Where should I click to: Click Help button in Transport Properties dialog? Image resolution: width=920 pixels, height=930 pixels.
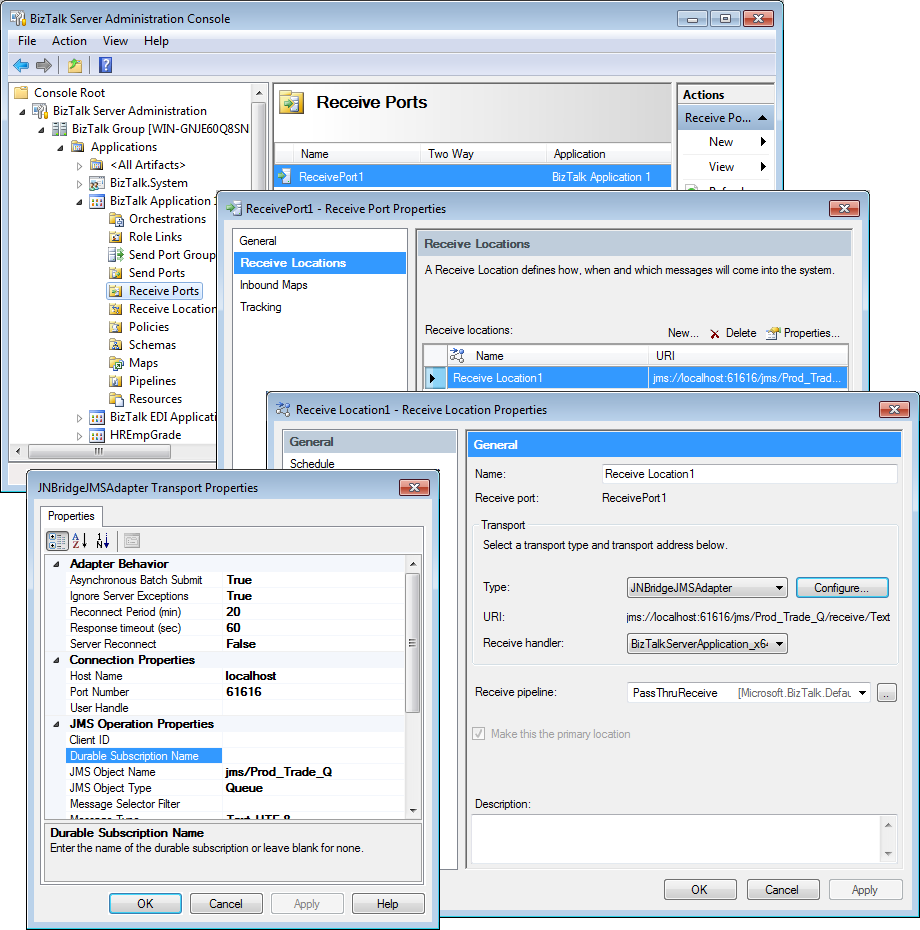click(x=387, y=903)
